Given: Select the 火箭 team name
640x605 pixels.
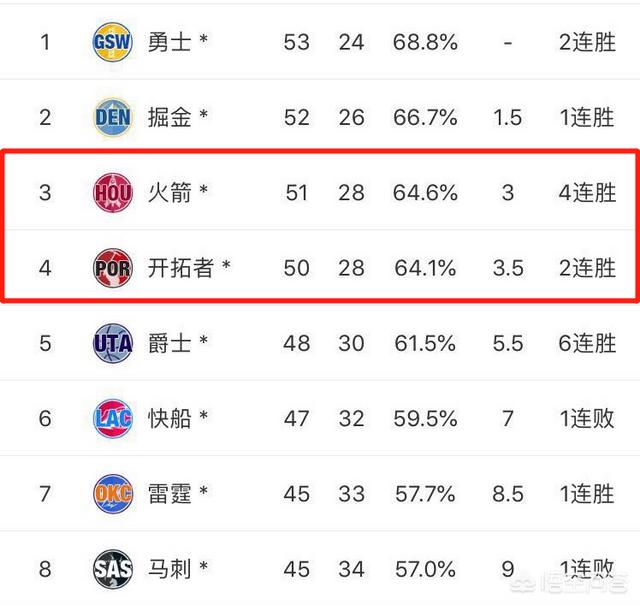Looking at the screenshot, I should 169,192.
